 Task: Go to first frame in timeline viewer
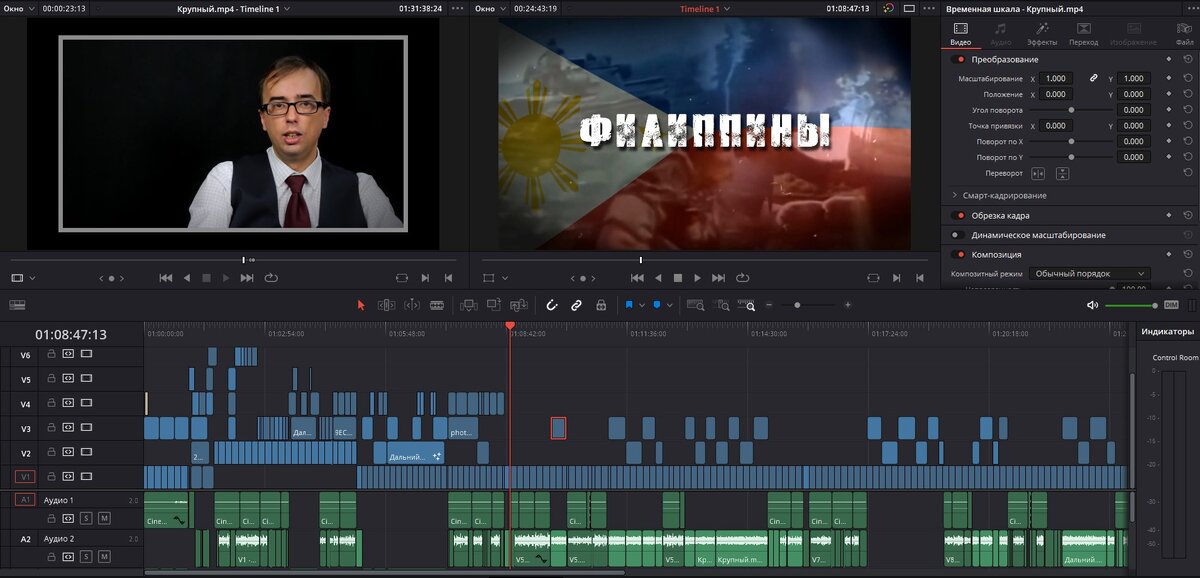pyautogui.click(x=636, y=278)
